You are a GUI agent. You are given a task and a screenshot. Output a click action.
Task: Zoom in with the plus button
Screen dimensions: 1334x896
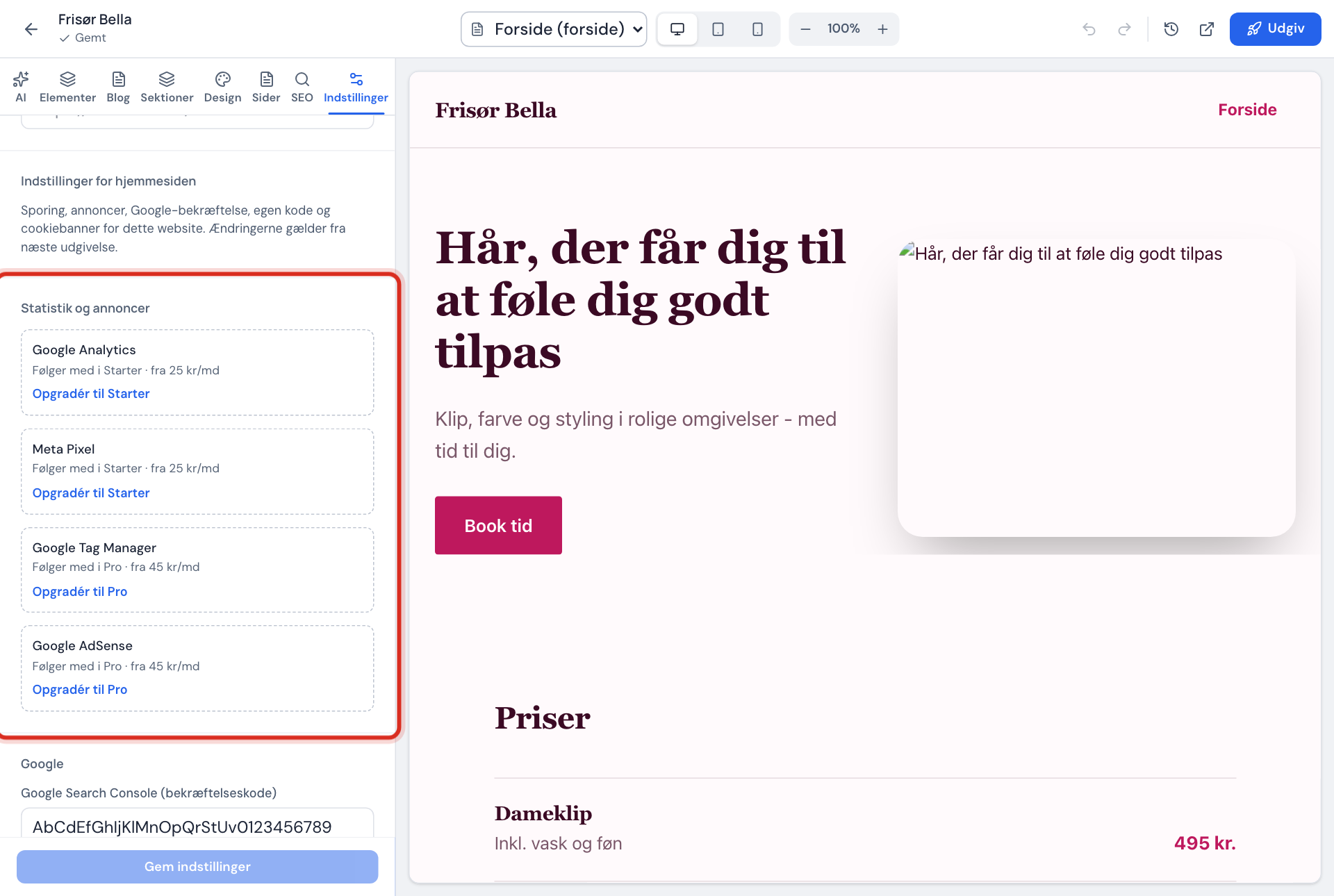point(882,29)
